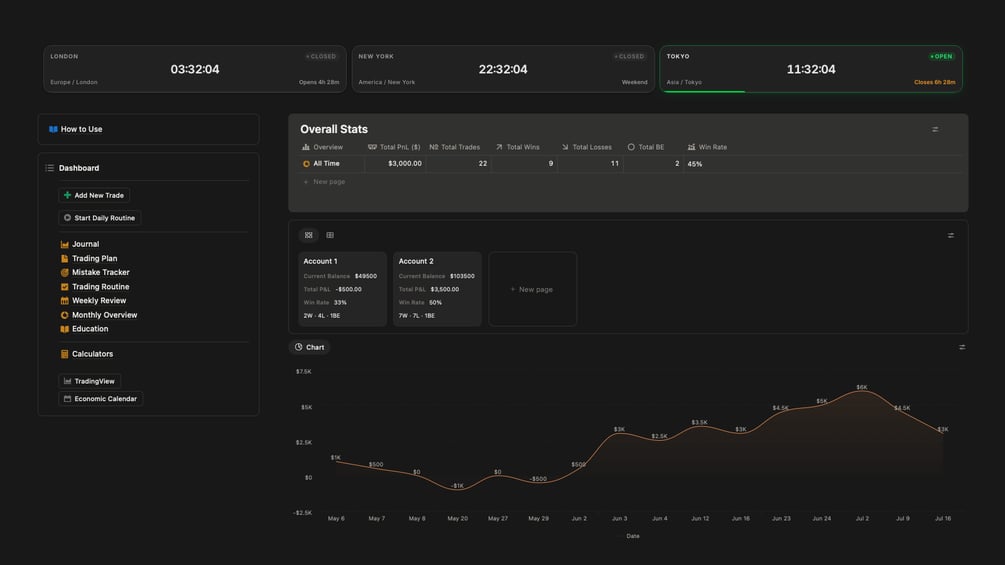The width and height of the screenshot is (1005, 565).
Task: Open the Journal page icon
Action: 64,244
